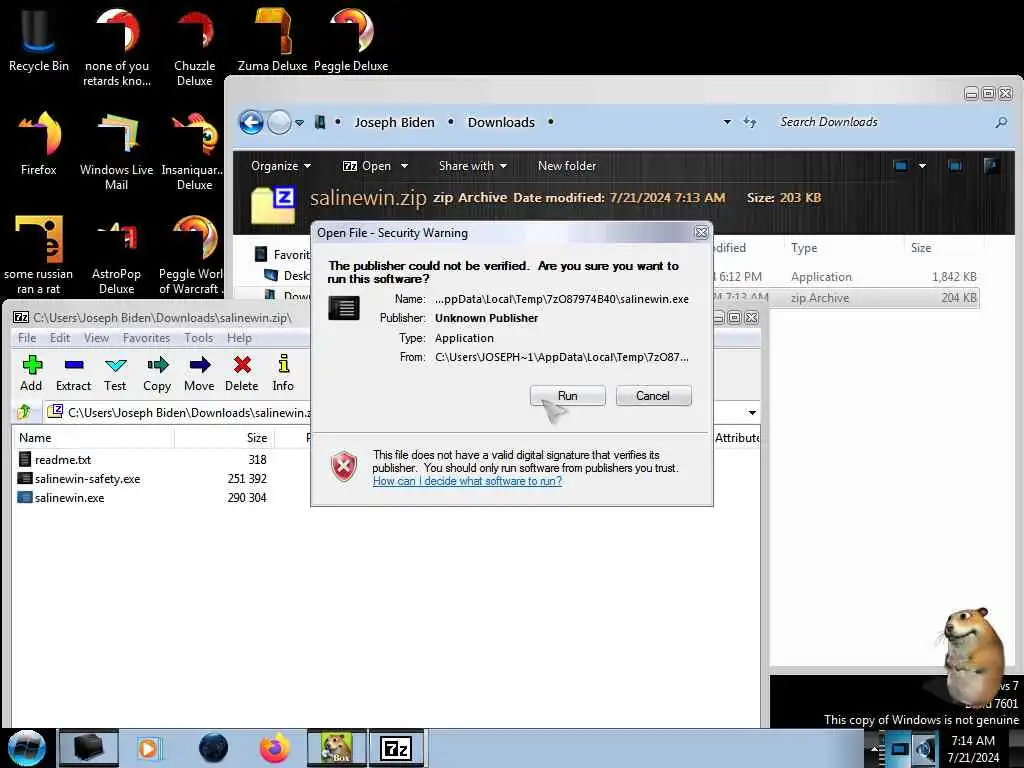Click the Move icon in 7-Zip toolbar

199,374
